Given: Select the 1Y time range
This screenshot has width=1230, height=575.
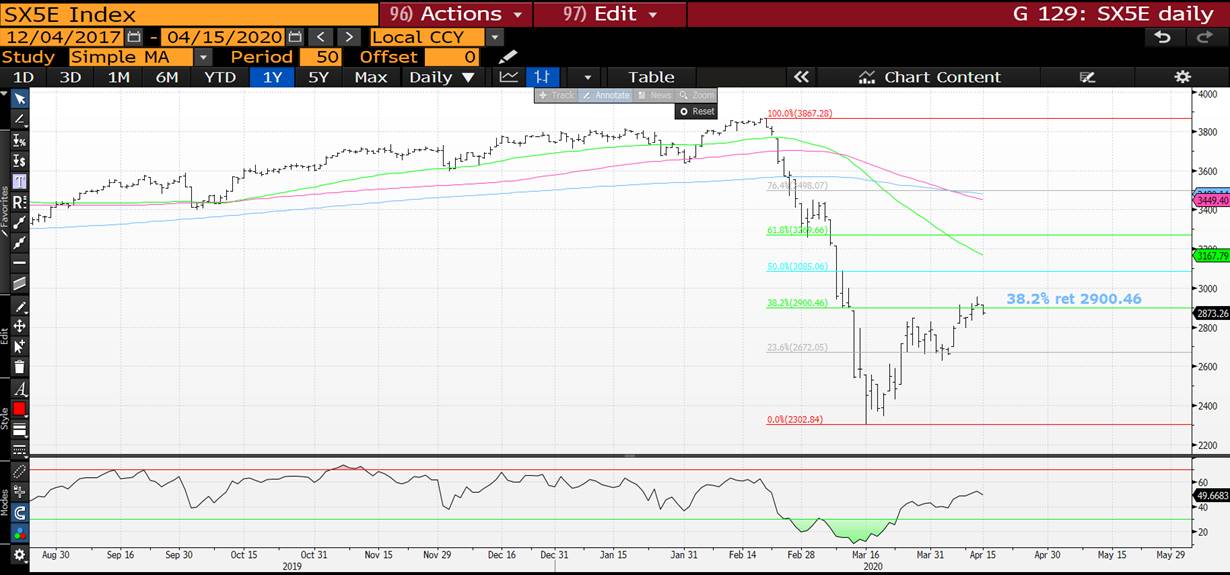Looking at the screenshot, I should coord(272,77).
